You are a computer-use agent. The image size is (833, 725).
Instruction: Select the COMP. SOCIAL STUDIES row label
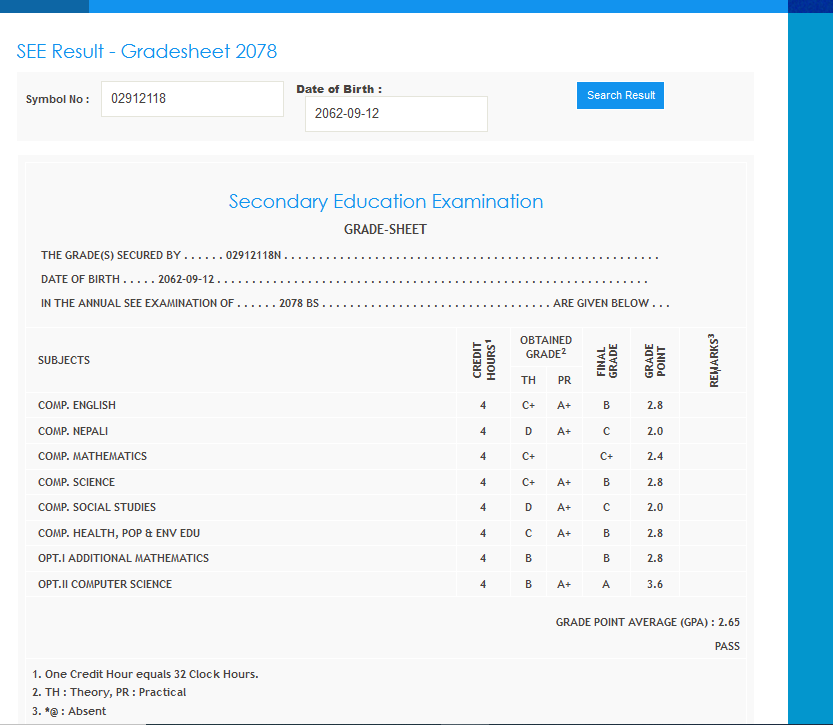[x=97, y=507]
